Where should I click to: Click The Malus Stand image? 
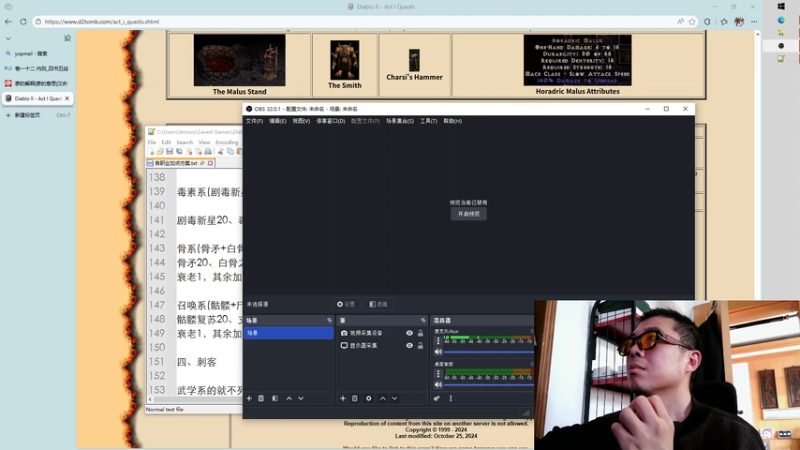239,60
